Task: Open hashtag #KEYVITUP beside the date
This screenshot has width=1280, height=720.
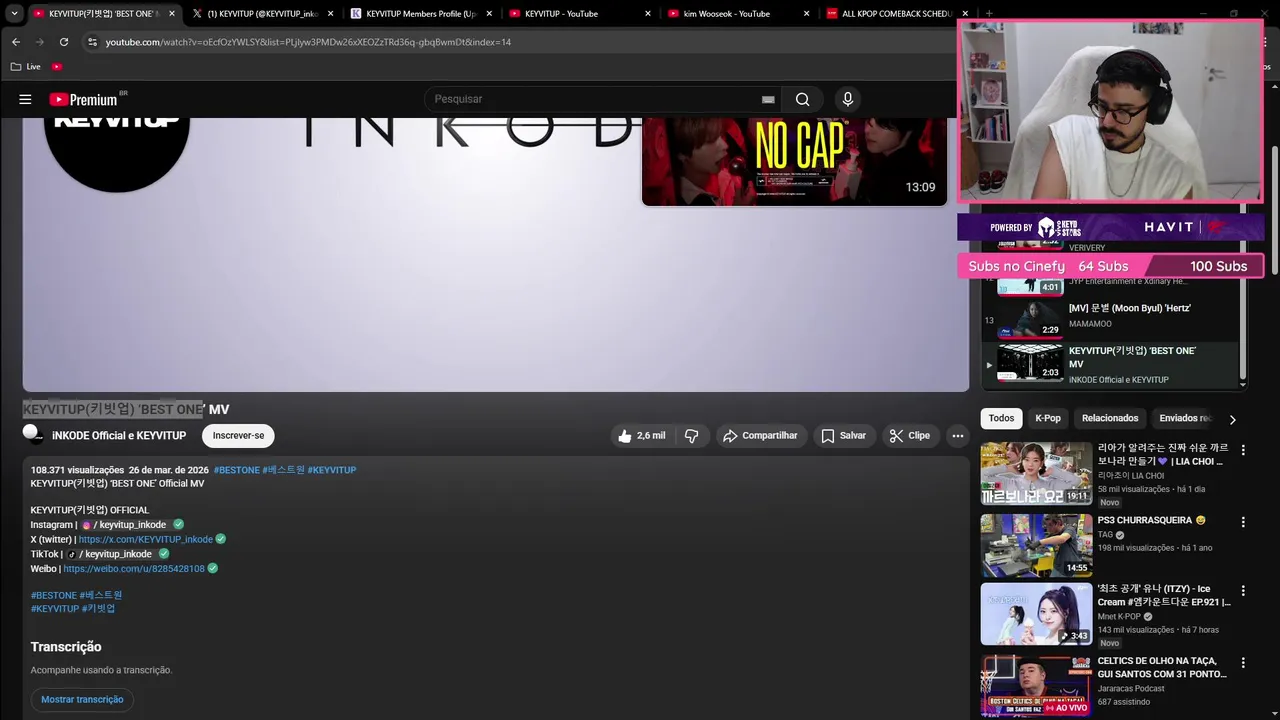Action: pyautogui.click(x=331, y=470)
